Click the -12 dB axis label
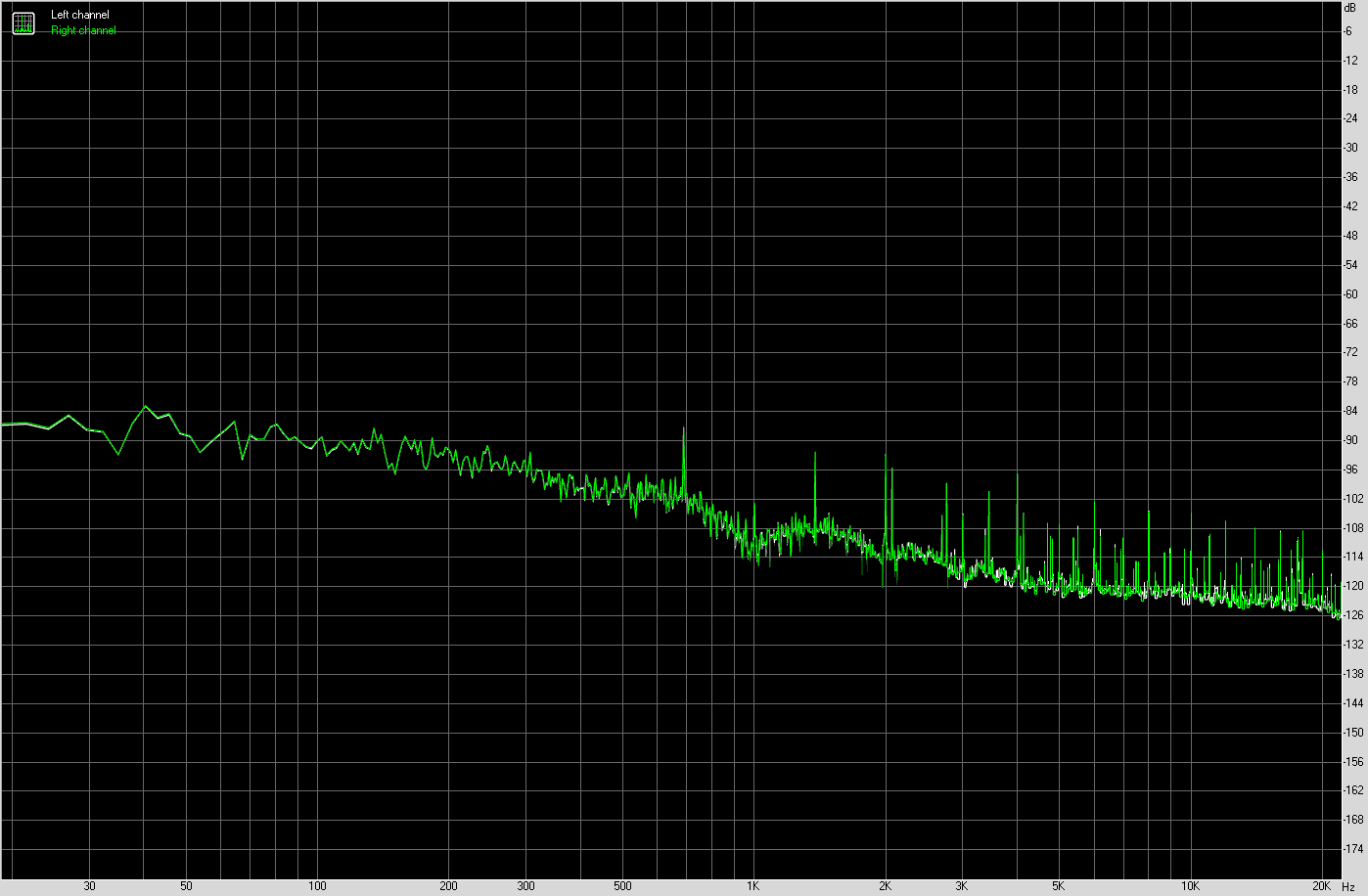The height and width of the screenshot is (896, 1368). (1351, 61)
